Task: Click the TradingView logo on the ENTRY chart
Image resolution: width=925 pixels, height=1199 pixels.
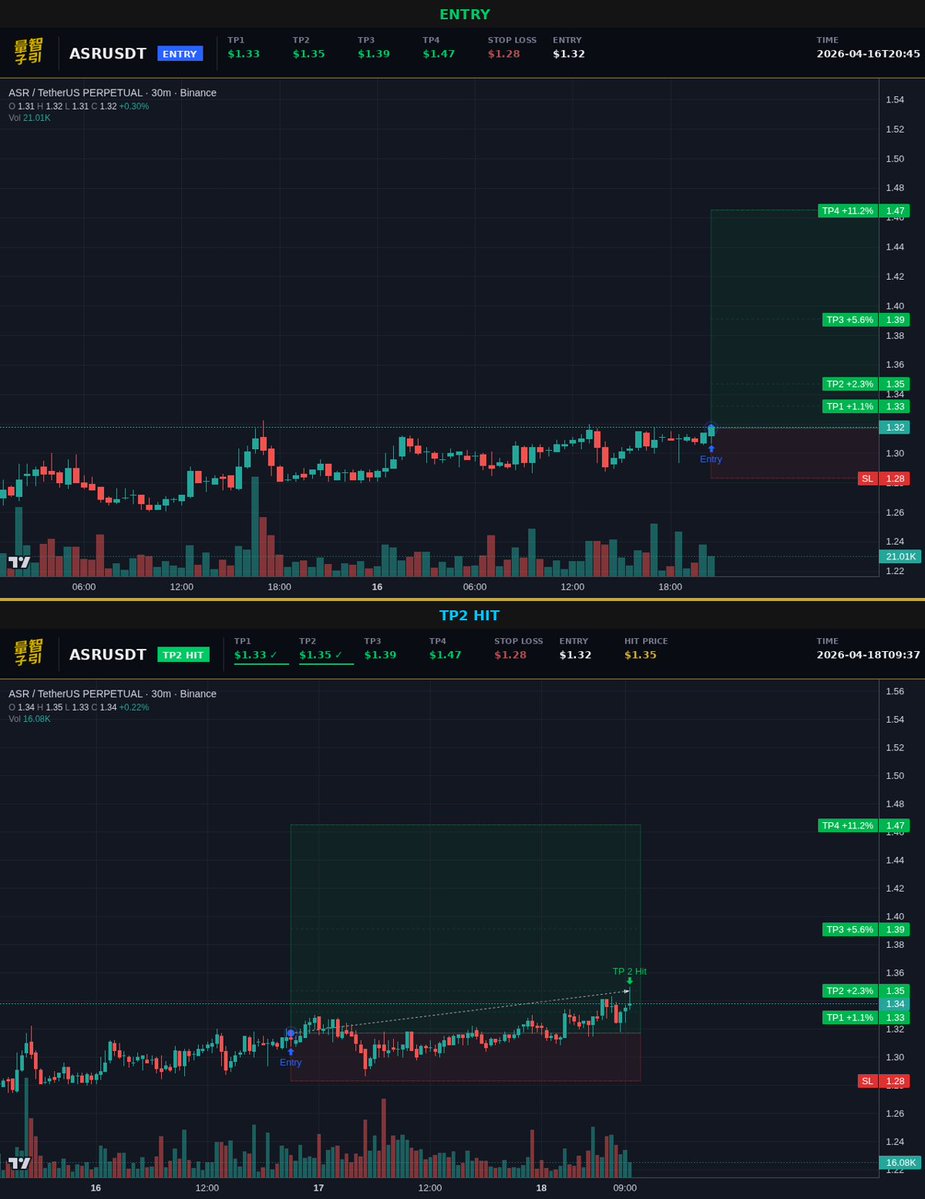Action: (19, 563)
